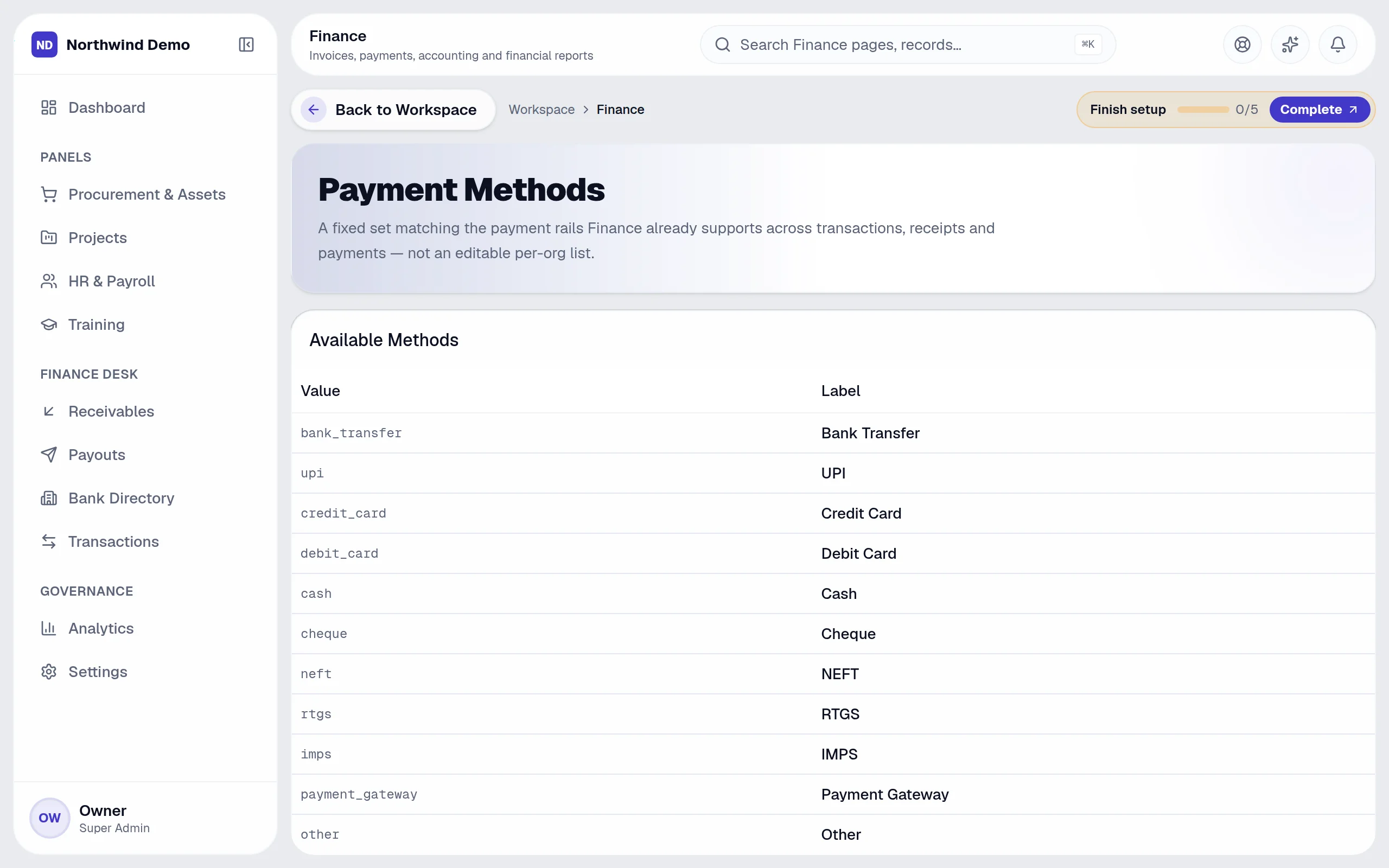Click the credit_card value
The width and height of the screenshot is (1389, 868).
(343, 514)
